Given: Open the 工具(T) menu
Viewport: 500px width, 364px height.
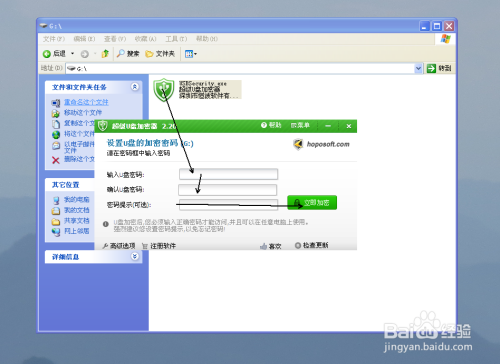Looking at the screenshot, I should 176,39.
